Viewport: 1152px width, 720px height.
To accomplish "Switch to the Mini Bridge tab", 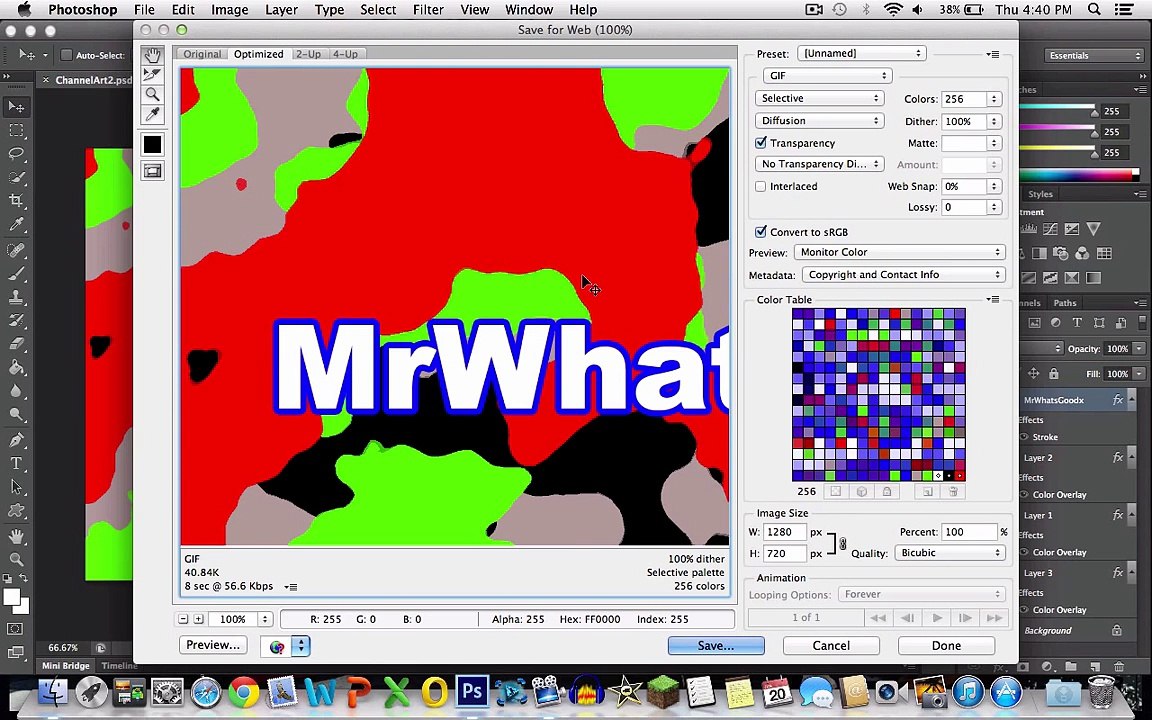I will click(65, 666).
